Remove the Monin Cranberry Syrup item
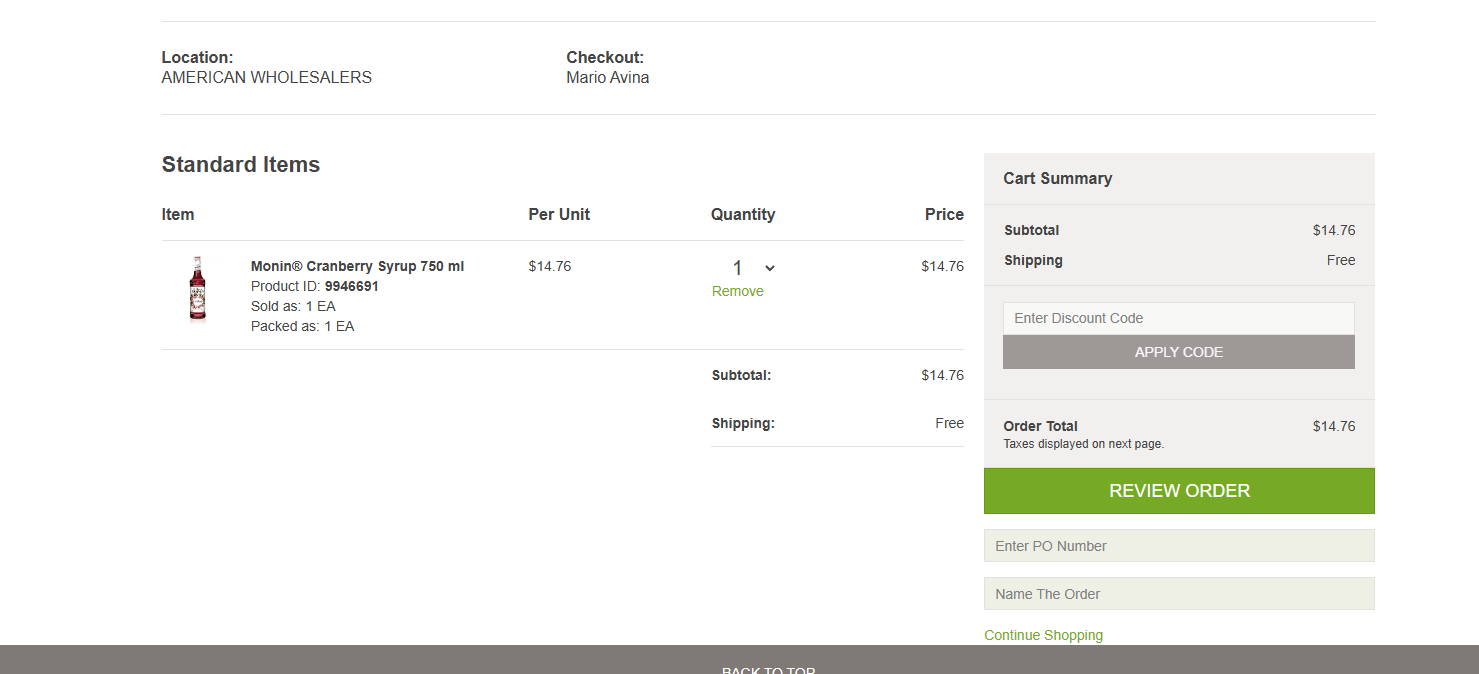The image size is (1479, 674). click(x=738, y=291)
